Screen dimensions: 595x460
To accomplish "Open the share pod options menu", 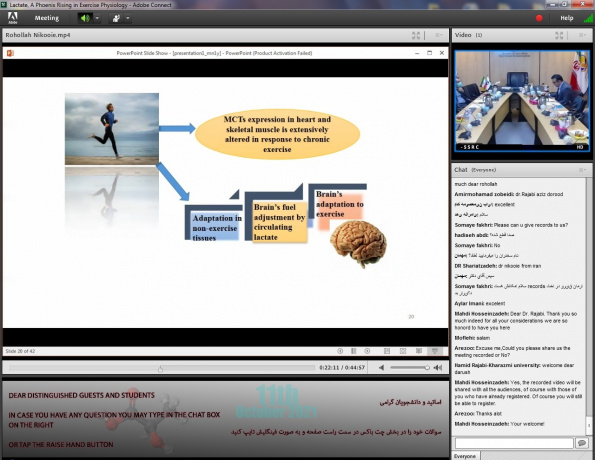I will click(x=439, y=35).
